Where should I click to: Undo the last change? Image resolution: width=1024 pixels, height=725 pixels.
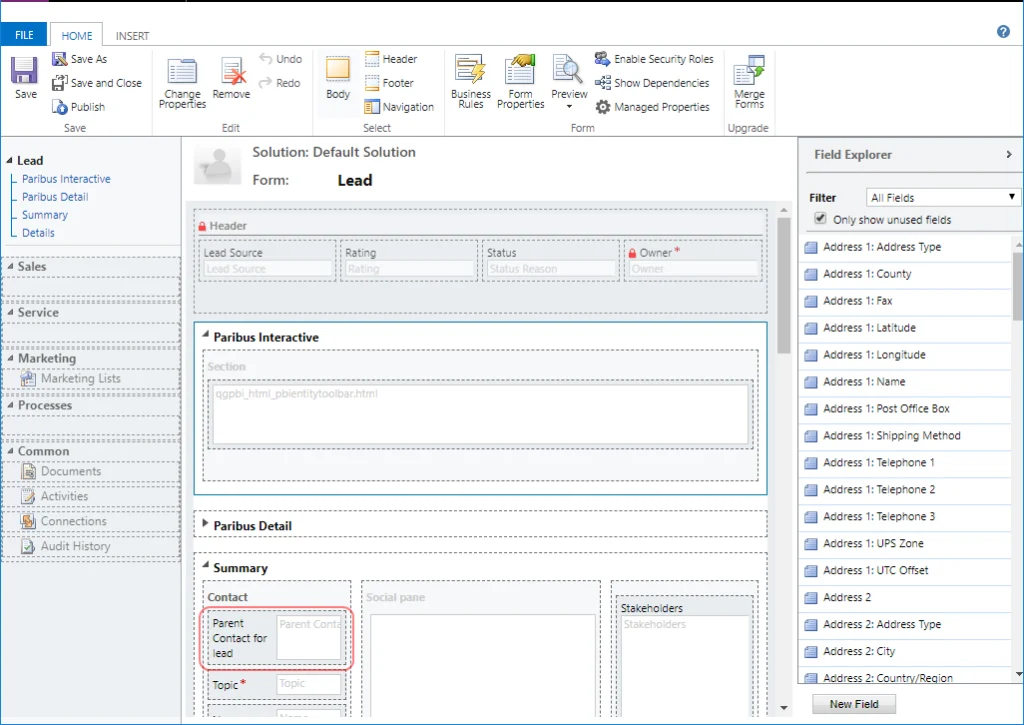(281, 59)
